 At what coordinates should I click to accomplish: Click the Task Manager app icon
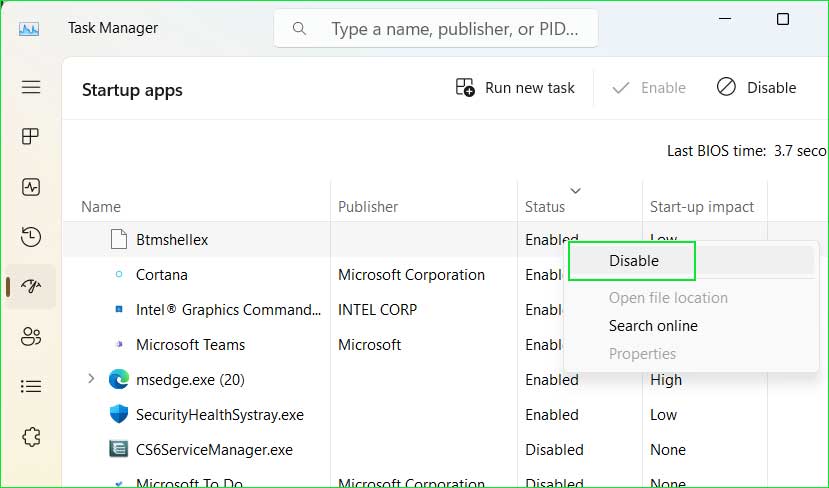(29, 29)
